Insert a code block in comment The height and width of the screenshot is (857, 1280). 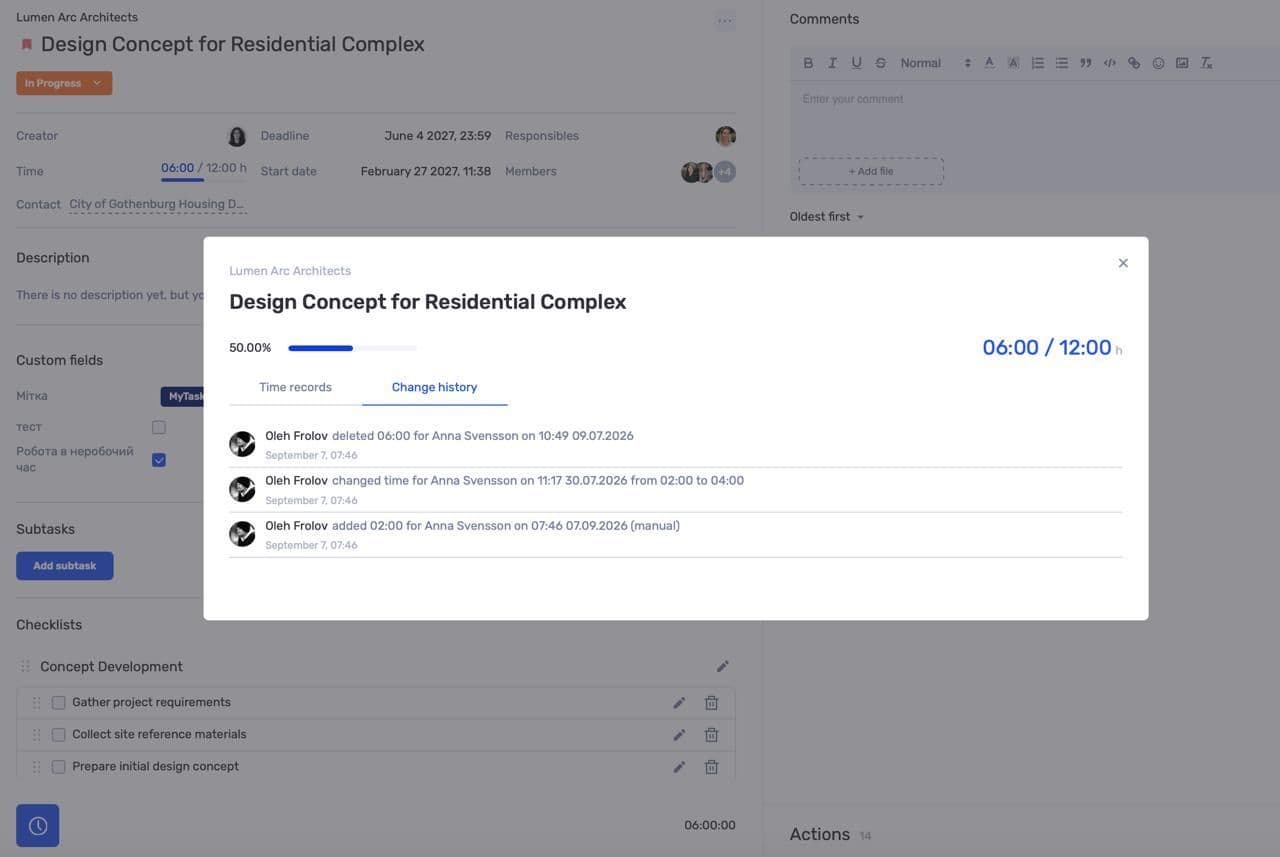1110,63
